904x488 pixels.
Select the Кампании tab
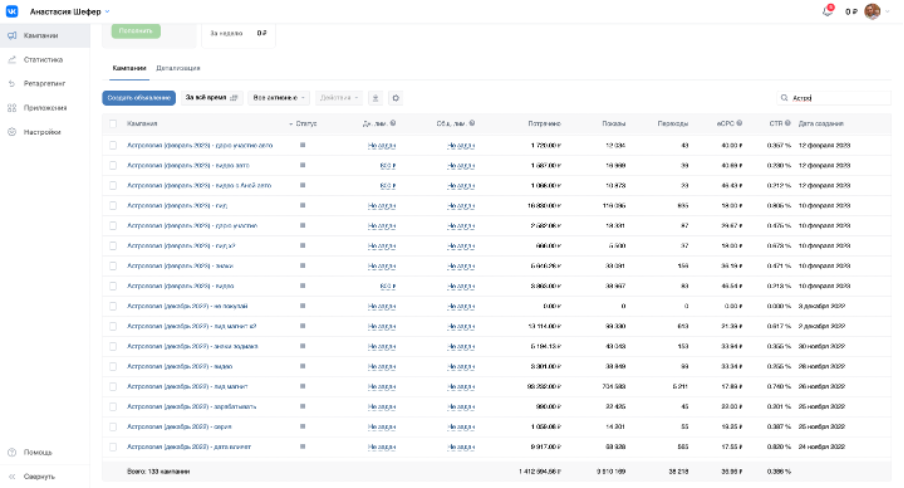tap(129, 67)
